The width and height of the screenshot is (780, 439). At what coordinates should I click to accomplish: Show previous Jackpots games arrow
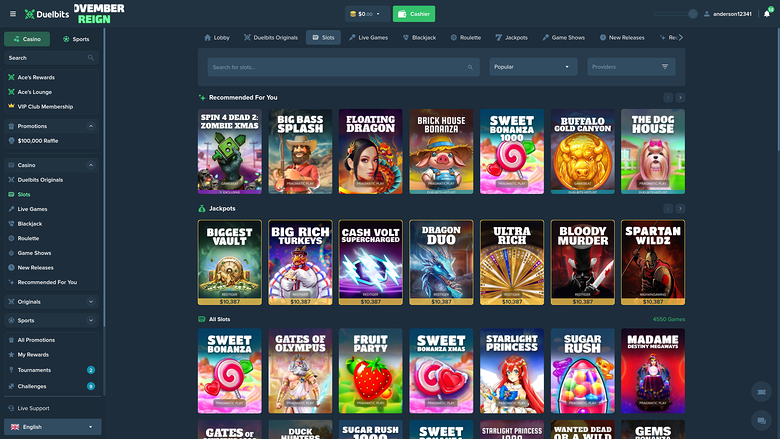668,208
